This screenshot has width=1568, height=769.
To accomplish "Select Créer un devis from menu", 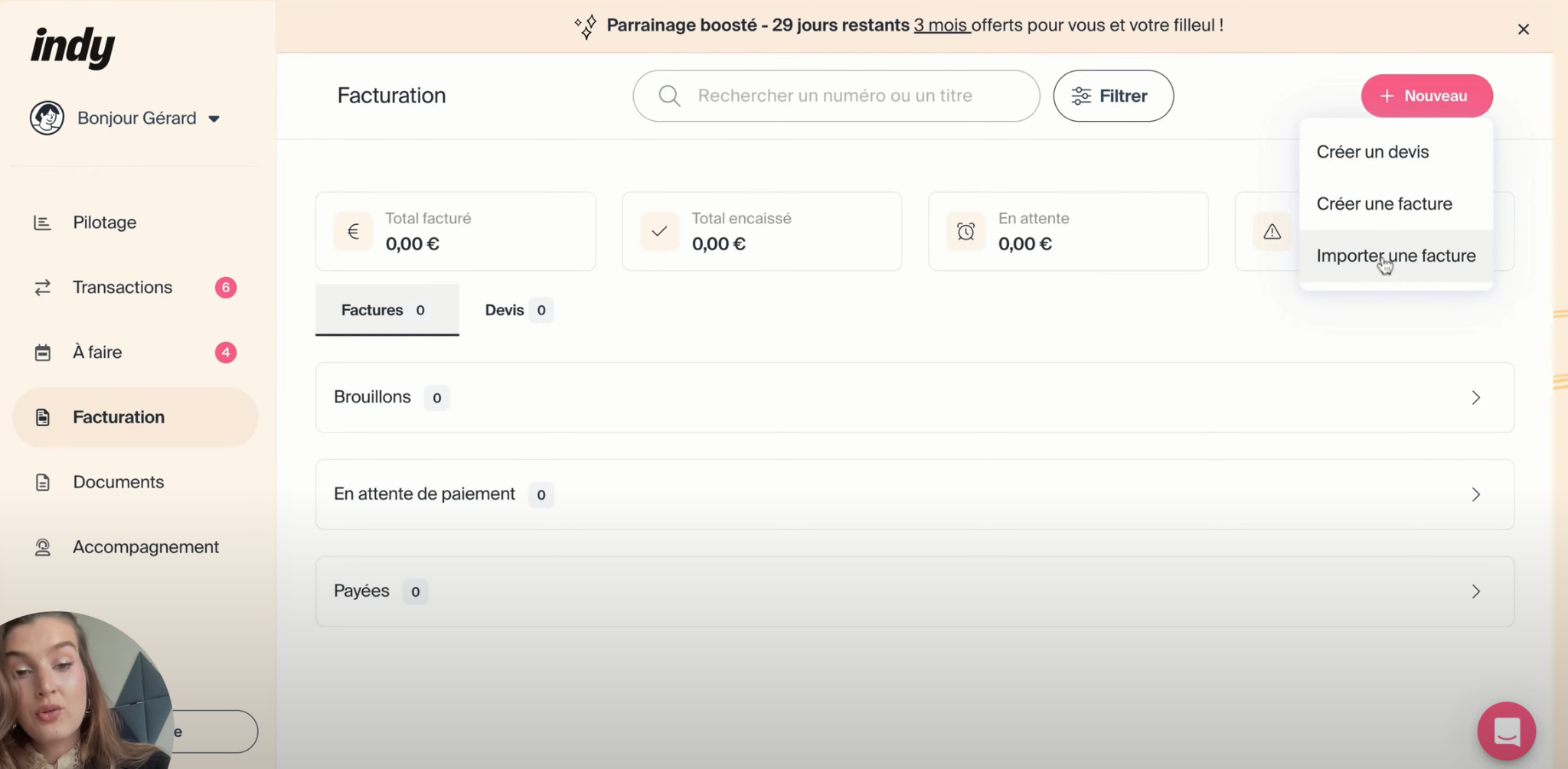I will click(1372, 152).
